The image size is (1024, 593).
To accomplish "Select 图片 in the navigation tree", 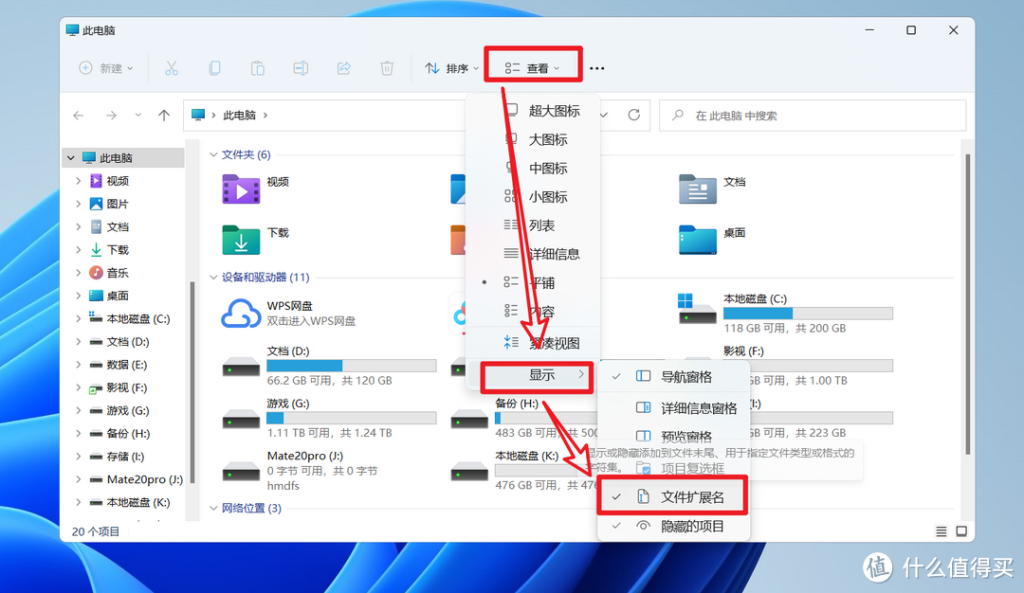I will point(118,204).
